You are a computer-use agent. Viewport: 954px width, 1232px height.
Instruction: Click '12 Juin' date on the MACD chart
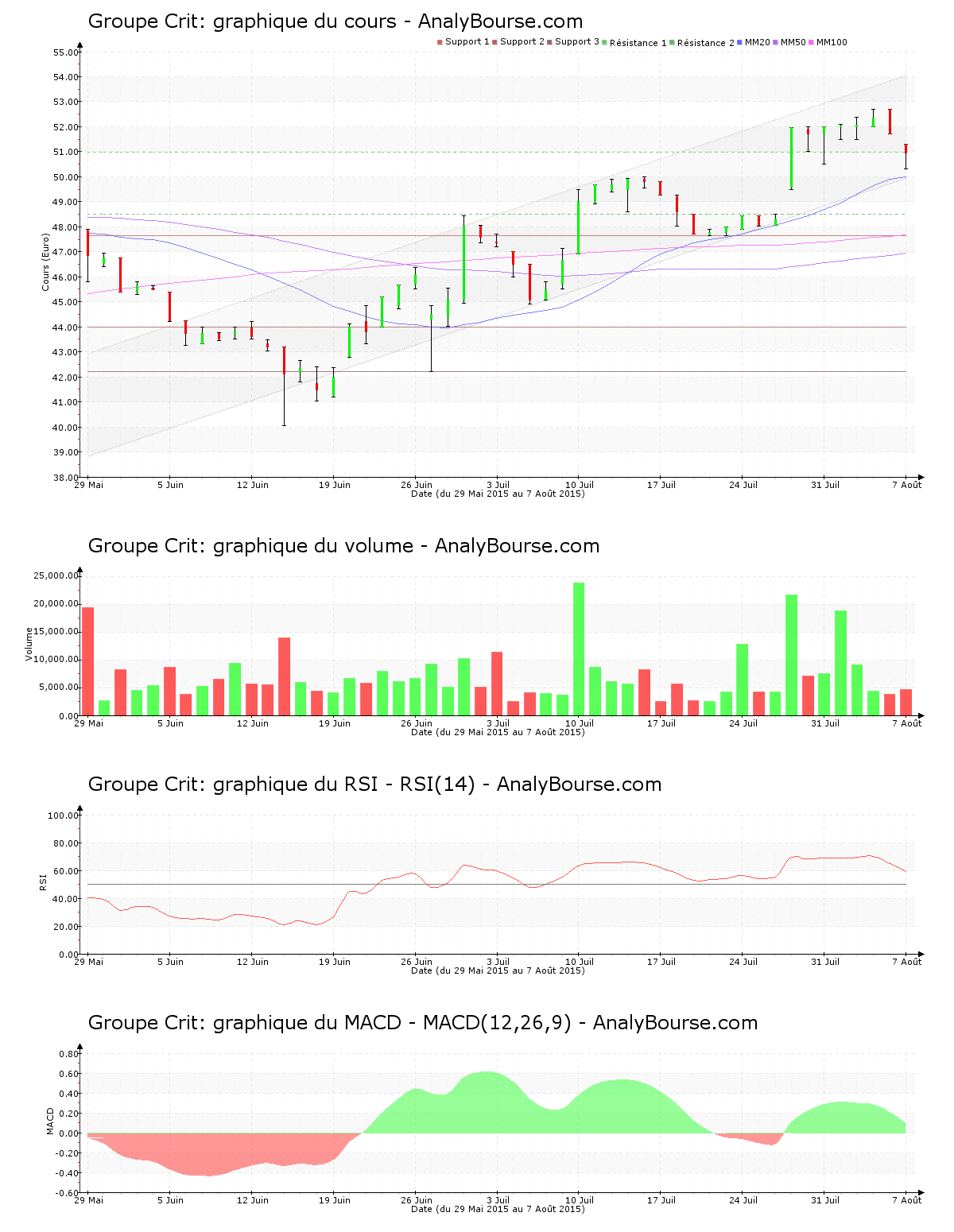coord(253,1200)
